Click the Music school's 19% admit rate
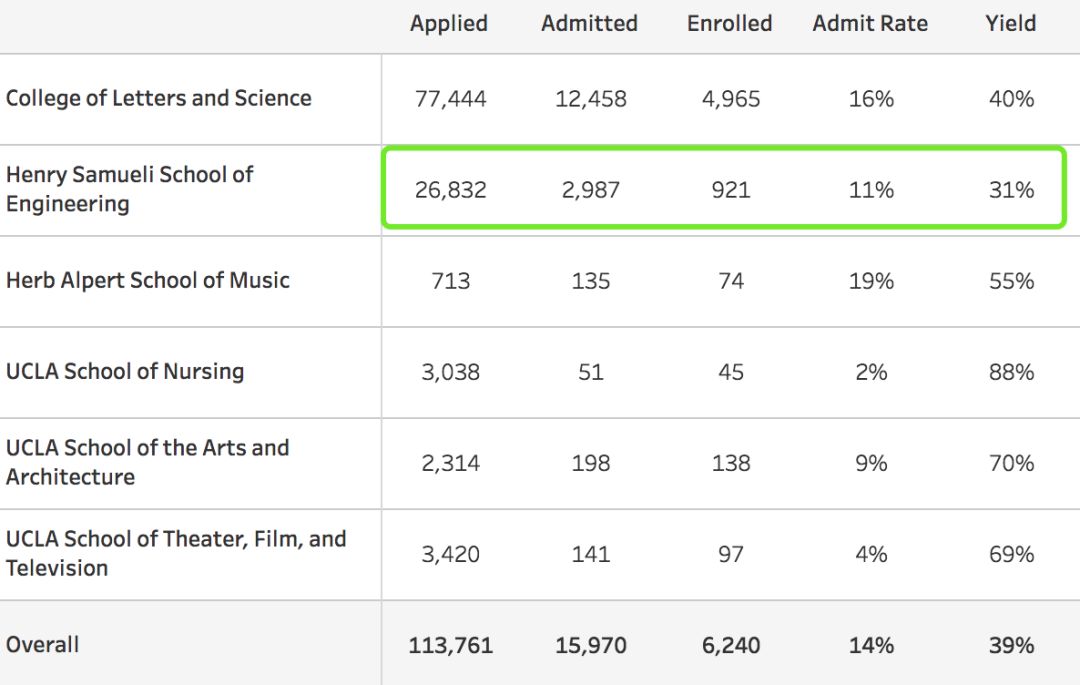 [871, 281]
